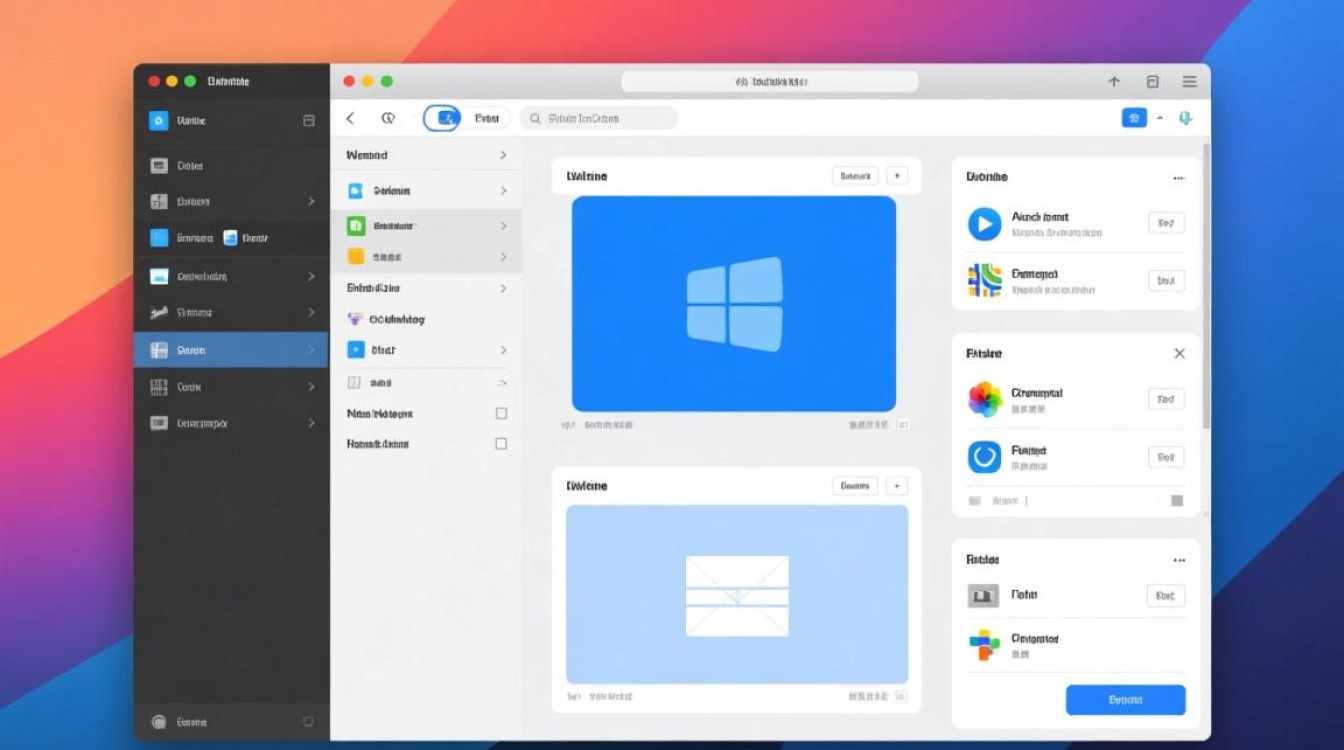Select the top item in dark sidebar
The image size is (1344, 750).
pos(230,120)
